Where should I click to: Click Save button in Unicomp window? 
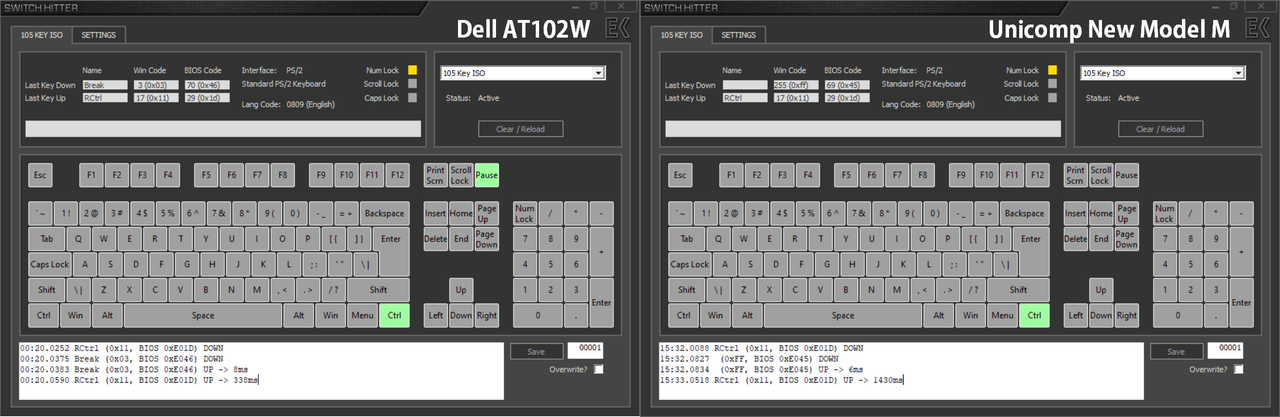(1176, 351)
